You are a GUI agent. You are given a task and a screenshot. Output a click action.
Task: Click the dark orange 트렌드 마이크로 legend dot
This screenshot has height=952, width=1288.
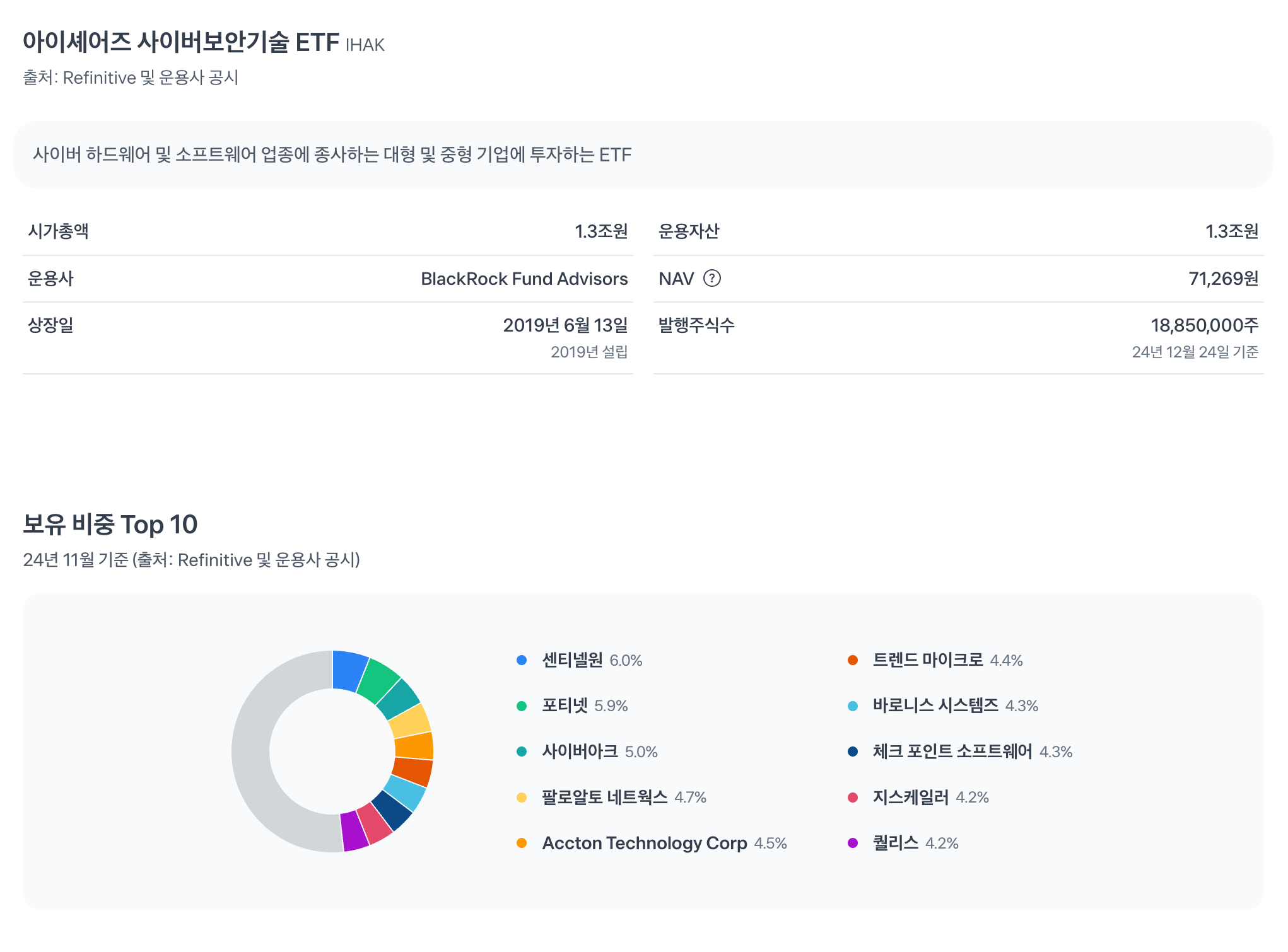coord(853,660)
